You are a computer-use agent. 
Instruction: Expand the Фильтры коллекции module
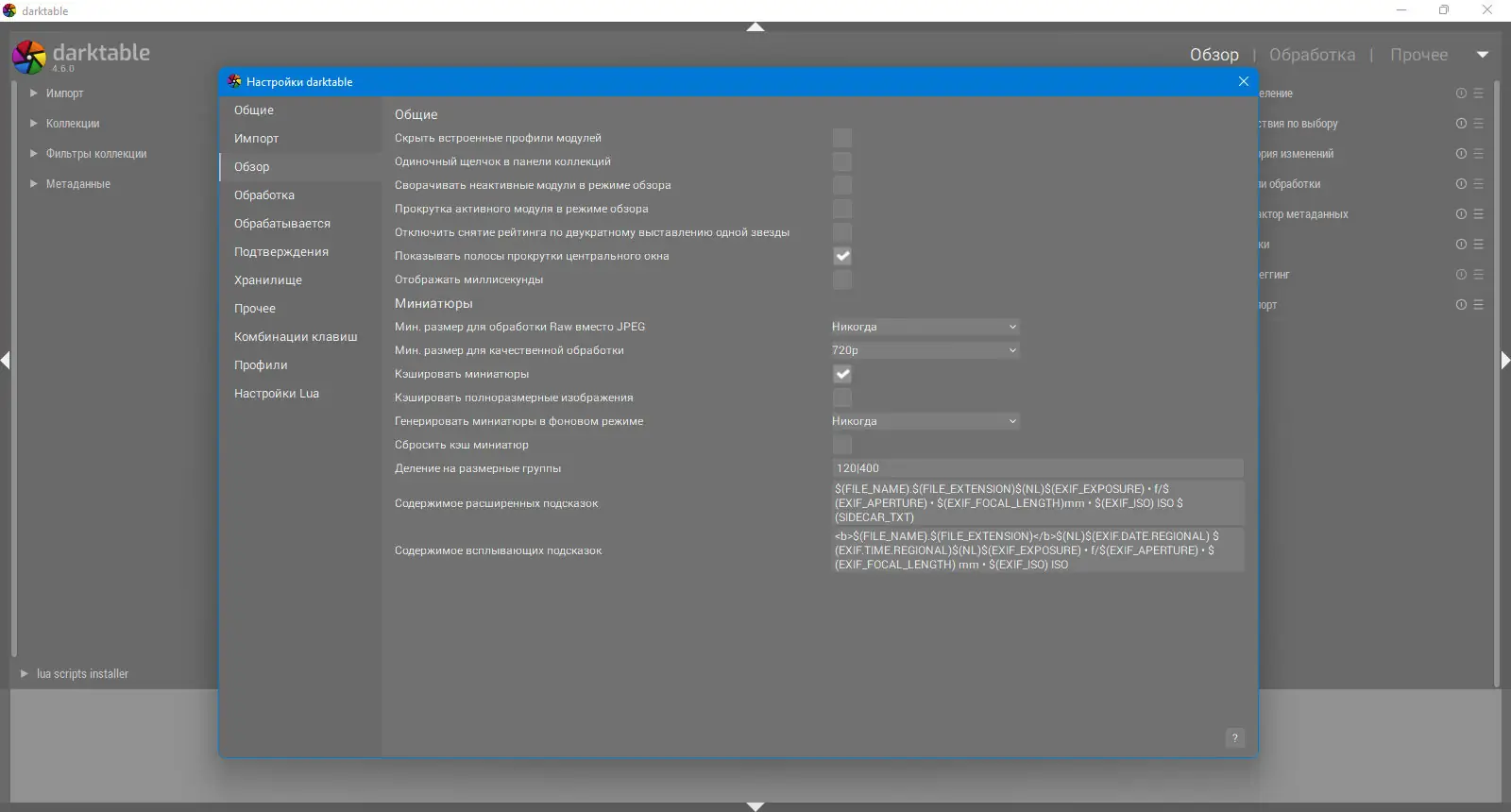[34, 154]
